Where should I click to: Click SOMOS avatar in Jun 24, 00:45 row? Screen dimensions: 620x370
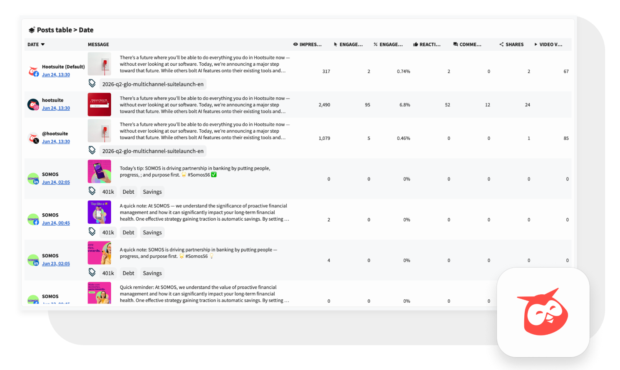33,219
